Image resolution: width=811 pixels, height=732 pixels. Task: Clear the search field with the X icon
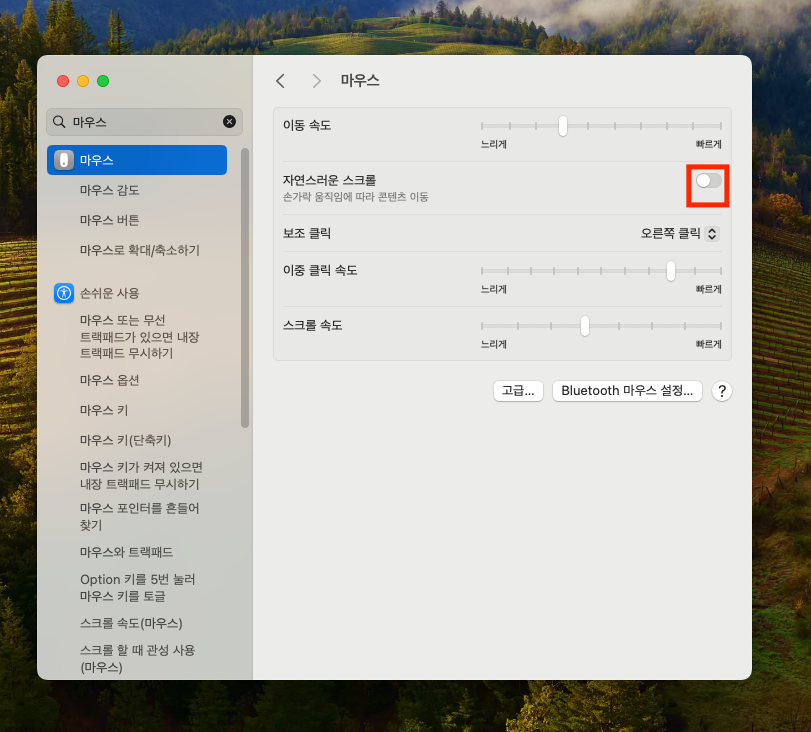click(x=229, y=122)
